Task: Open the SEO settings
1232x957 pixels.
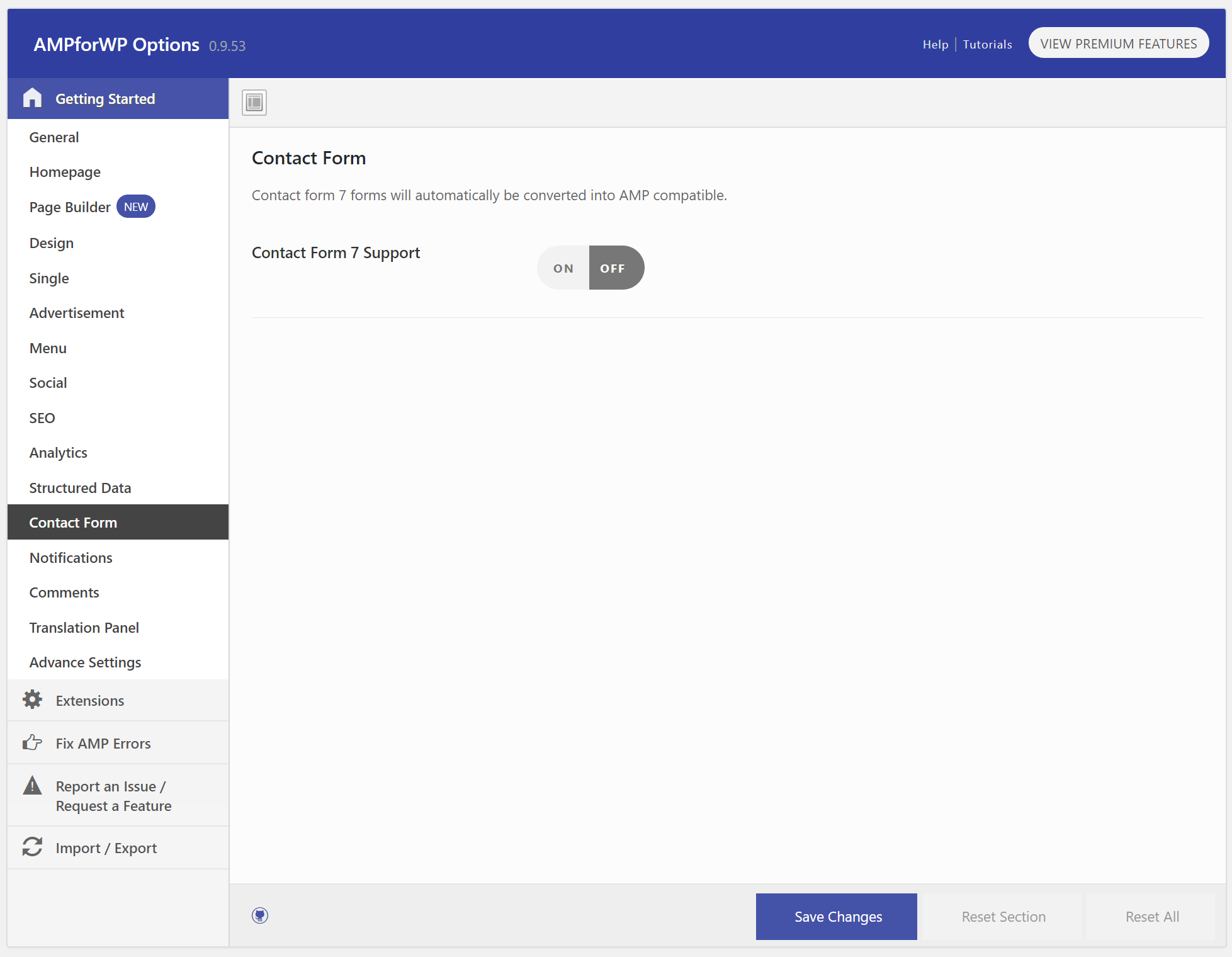Action: pyautogui.click(x=42, y=417)
